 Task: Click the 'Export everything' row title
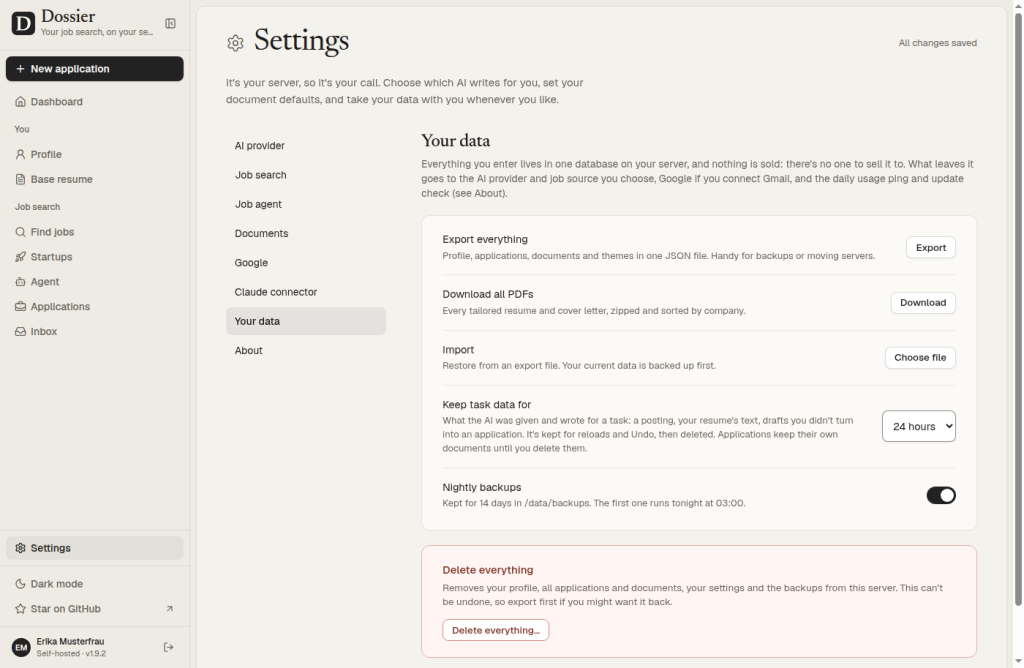(x=485, y=240)
